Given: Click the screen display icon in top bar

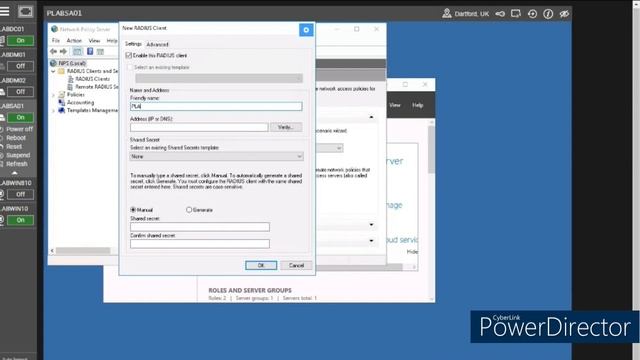Looking at the screenshot, I should (x=516, y=14).
